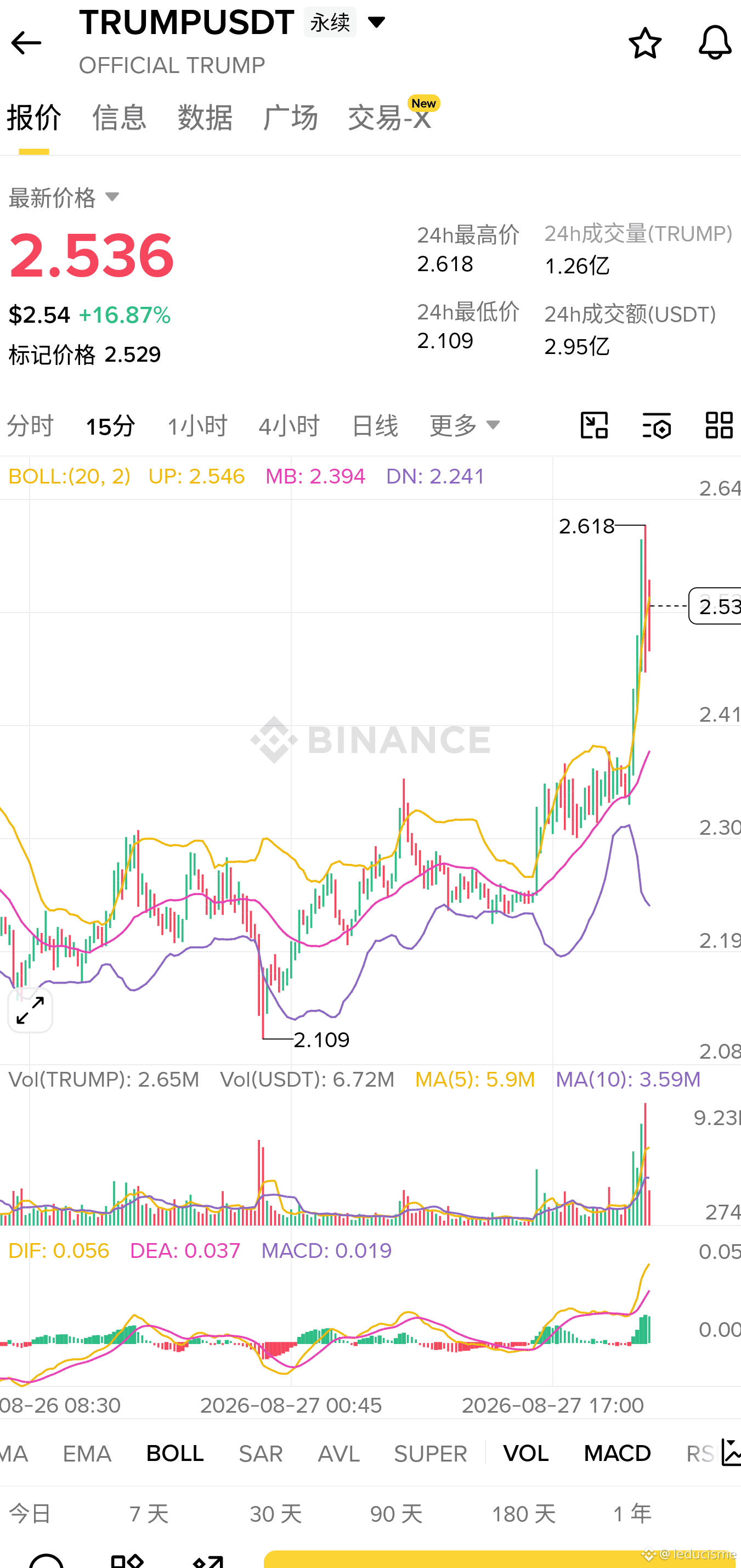Add TRUMPUSDT to favorites with star icon
Viewport: 741px width, 1568px height.
point(645,43)
